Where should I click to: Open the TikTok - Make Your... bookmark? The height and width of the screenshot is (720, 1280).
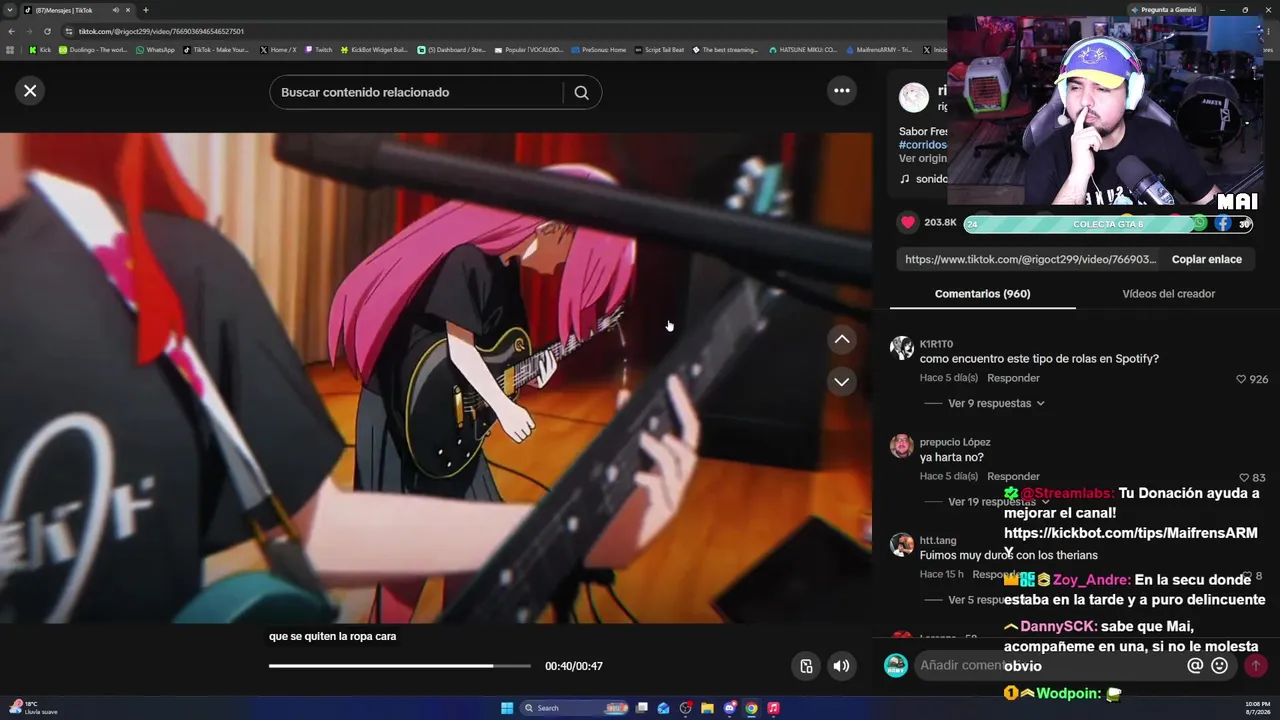pyautogui.click(x=216, y=49)
